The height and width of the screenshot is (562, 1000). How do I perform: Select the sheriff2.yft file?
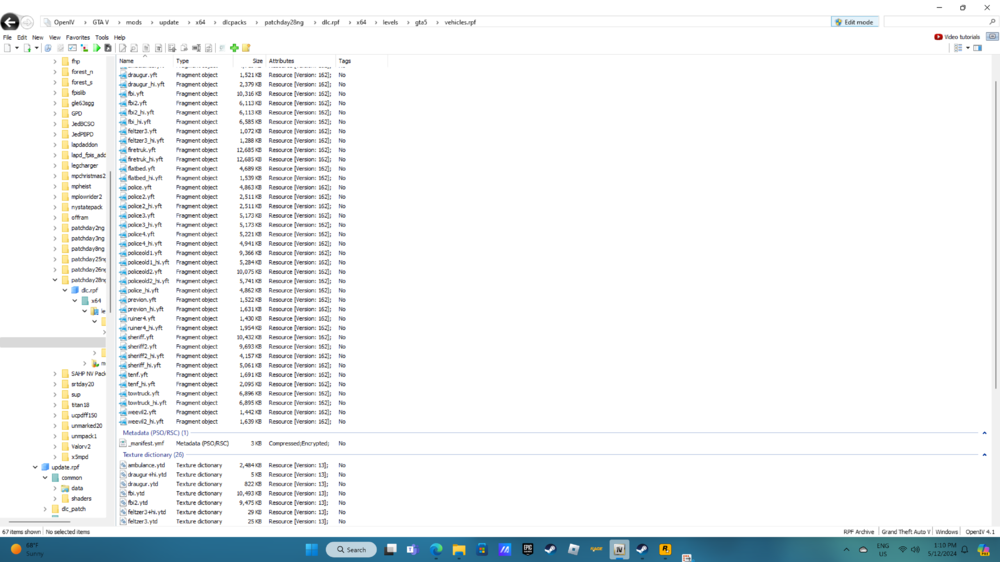[x=142, y=347]
